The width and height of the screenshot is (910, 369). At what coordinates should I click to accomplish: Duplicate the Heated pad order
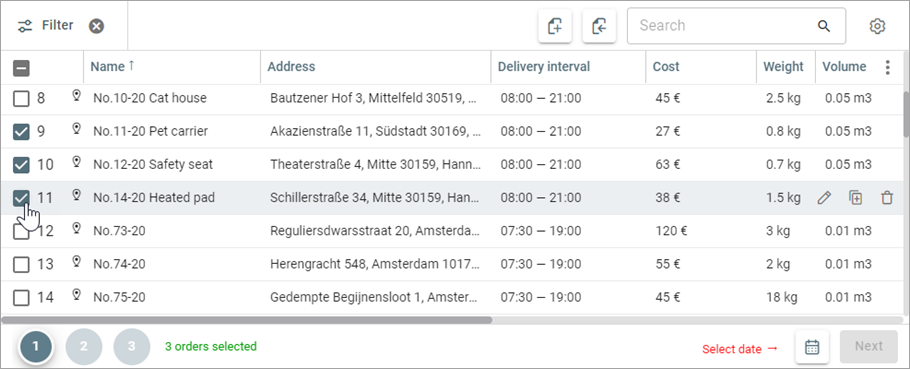(855, 198)
